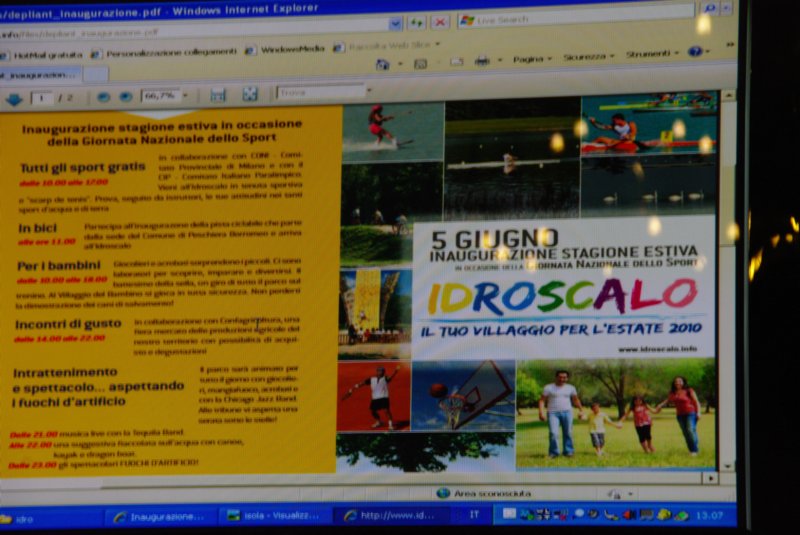800x535 pixels.
Task: Expand the print options dropdown arrow
Action: pyautogui.click(x=499, y=60)
